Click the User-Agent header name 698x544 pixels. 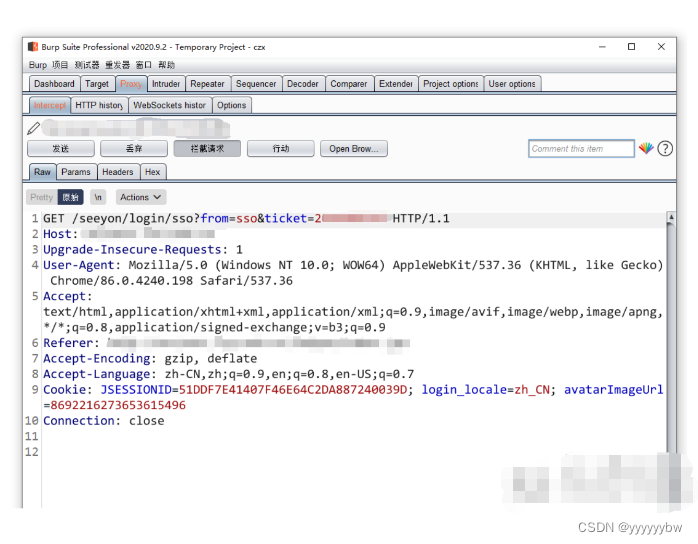coord(78,265)
